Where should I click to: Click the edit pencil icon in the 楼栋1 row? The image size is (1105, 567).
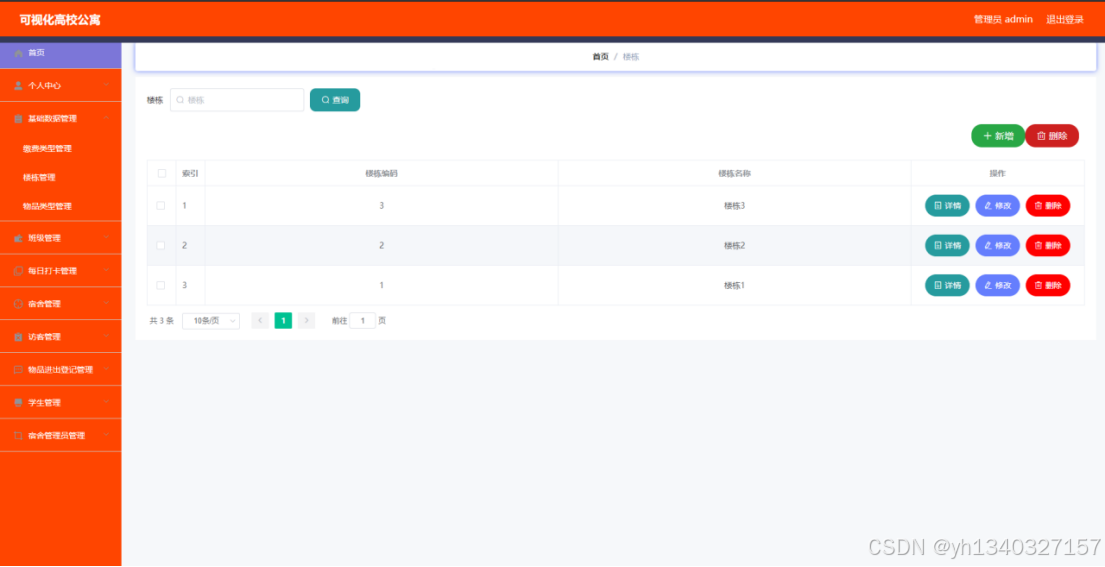tap(988, 285)
